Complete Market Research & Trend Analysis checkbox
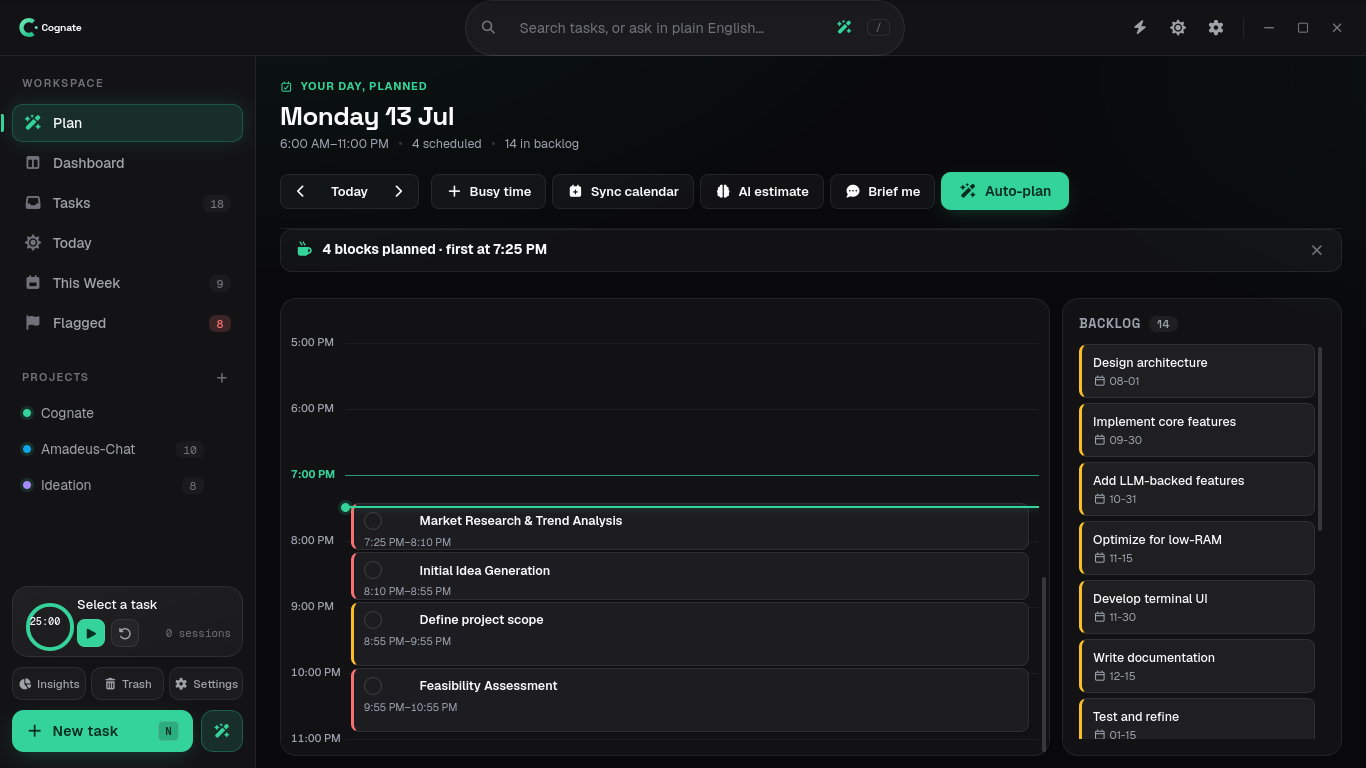 point(373,521)
